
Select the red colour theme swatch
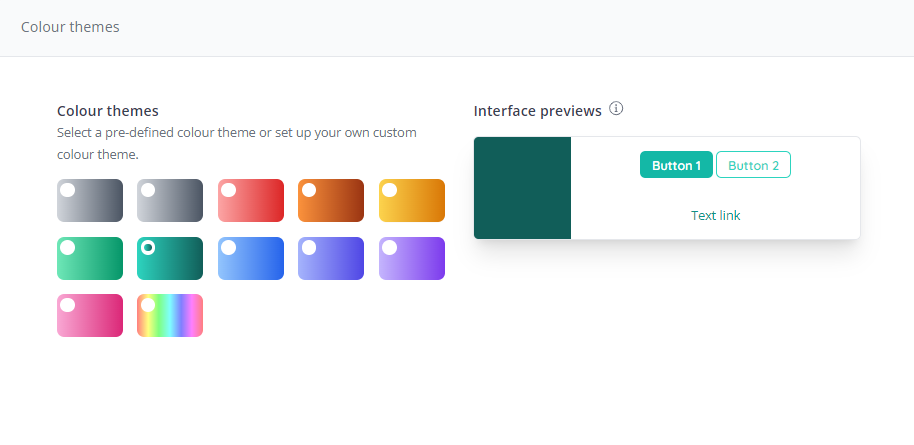click(x=251, y=200)
